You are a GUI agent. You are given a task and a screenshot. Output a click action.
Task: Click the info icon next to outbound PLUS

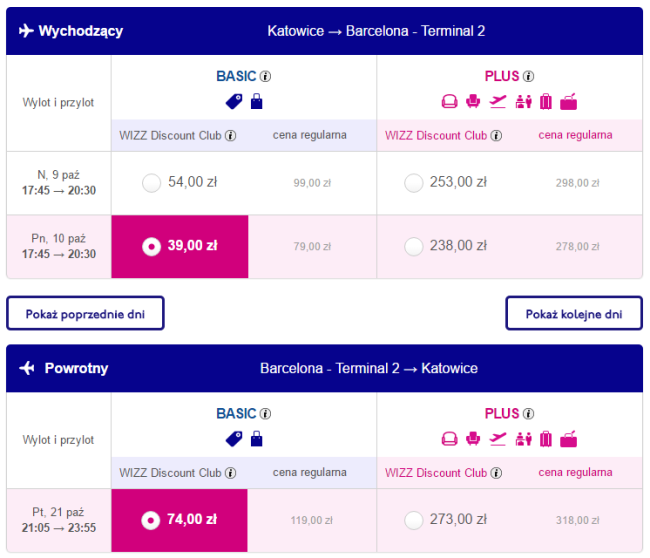point(528,76)
